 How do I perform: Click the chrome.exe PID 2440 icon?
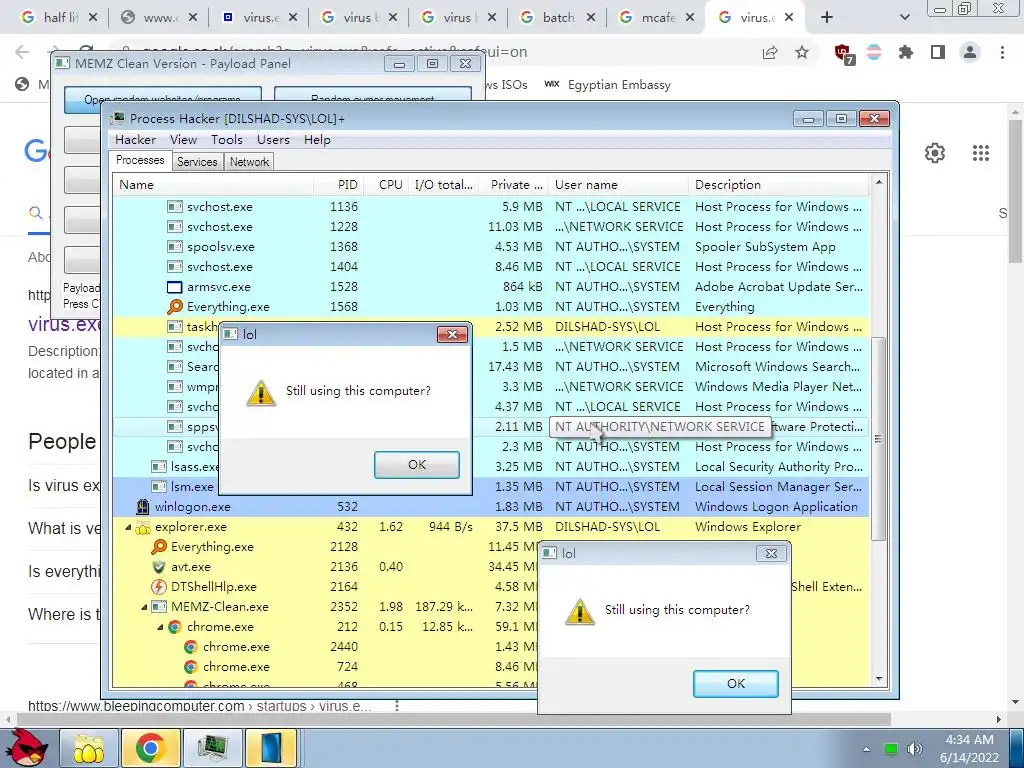(x=191, y=647)
